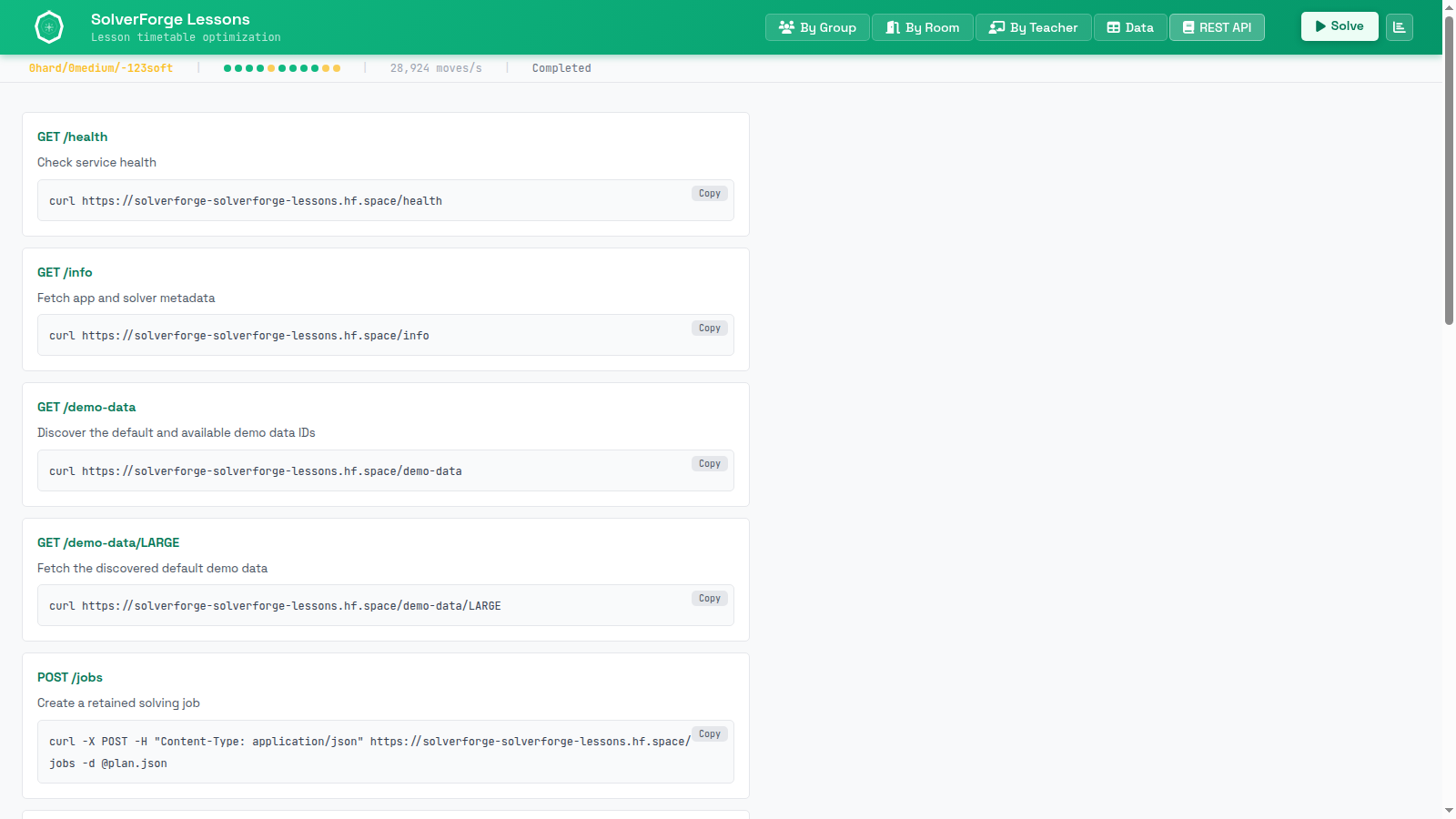This screenshot has height=819, width=1456.
Task: Click 'Create a retained solving job' description
Action: (x=118, y=703)
